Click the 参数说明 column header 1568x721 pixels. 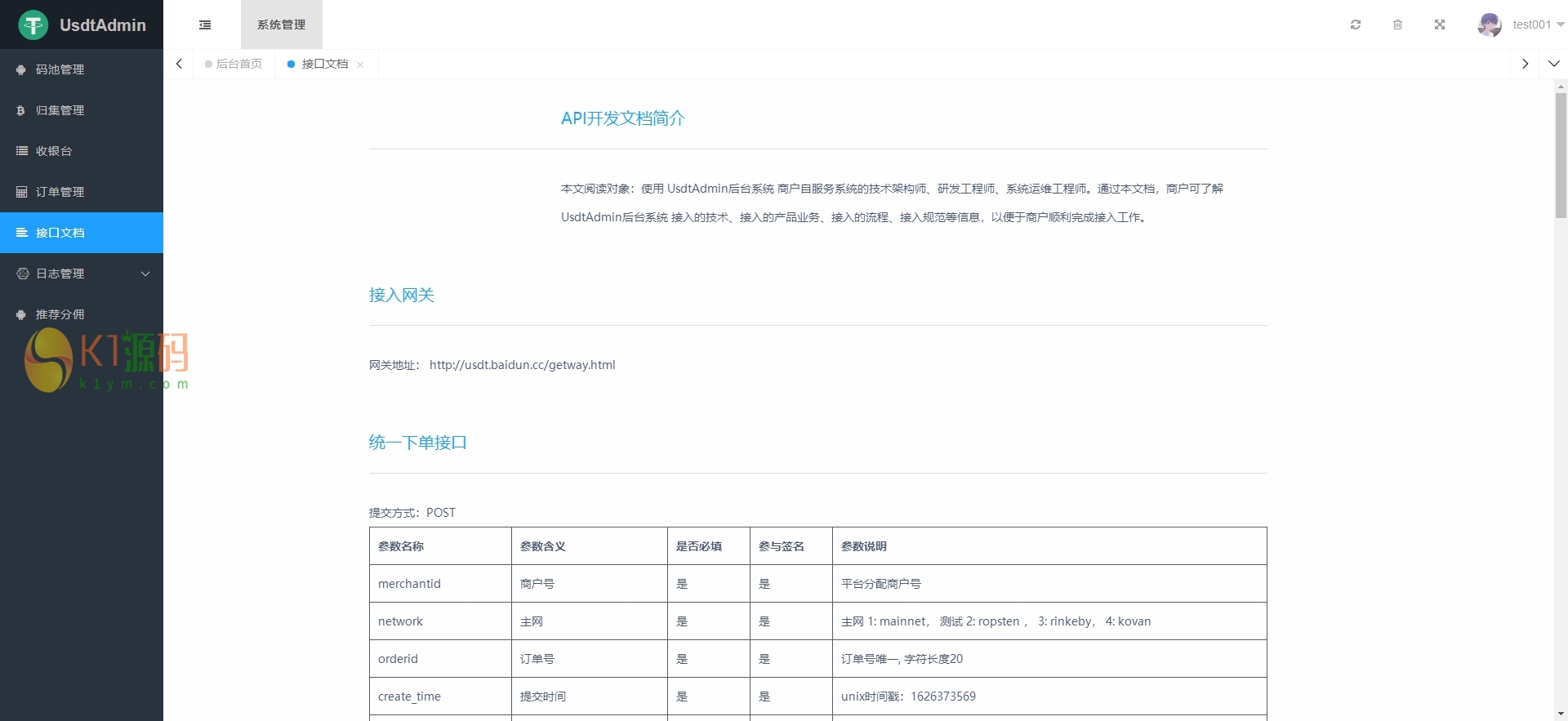coord(1049,546)
